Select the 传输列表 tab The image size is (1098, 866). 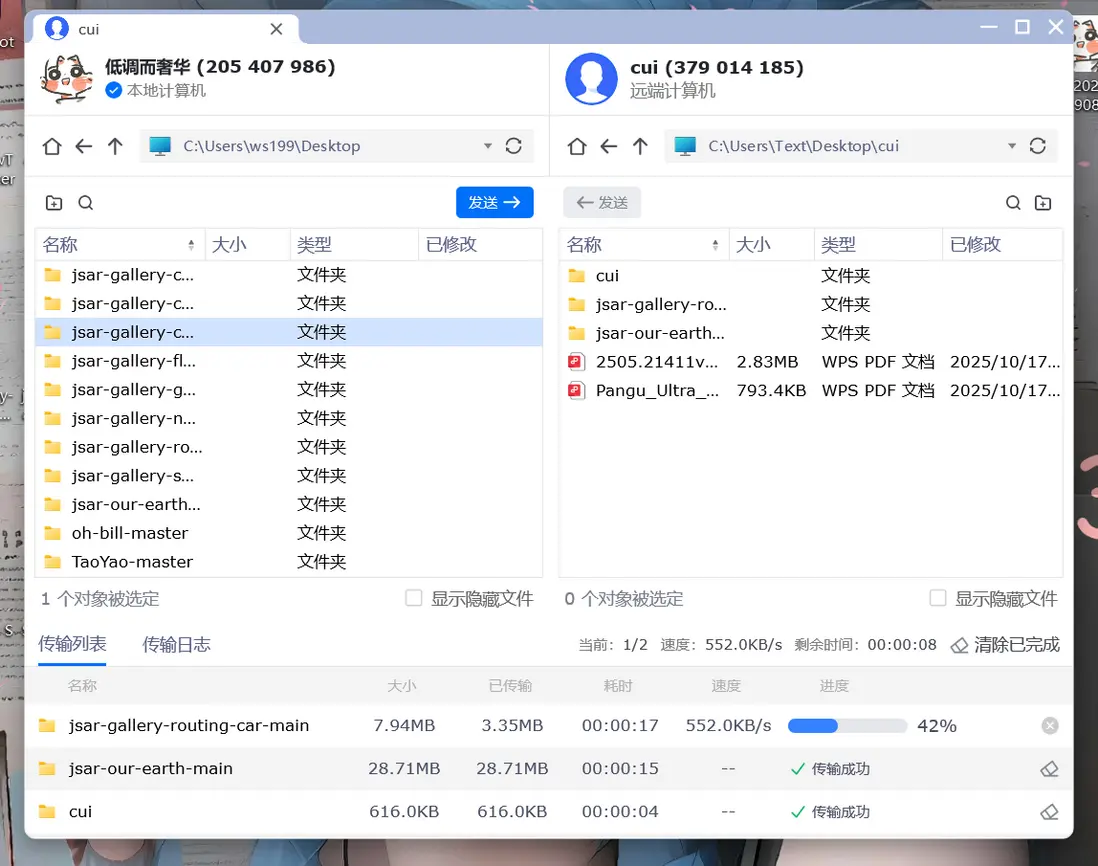point(72,644)
